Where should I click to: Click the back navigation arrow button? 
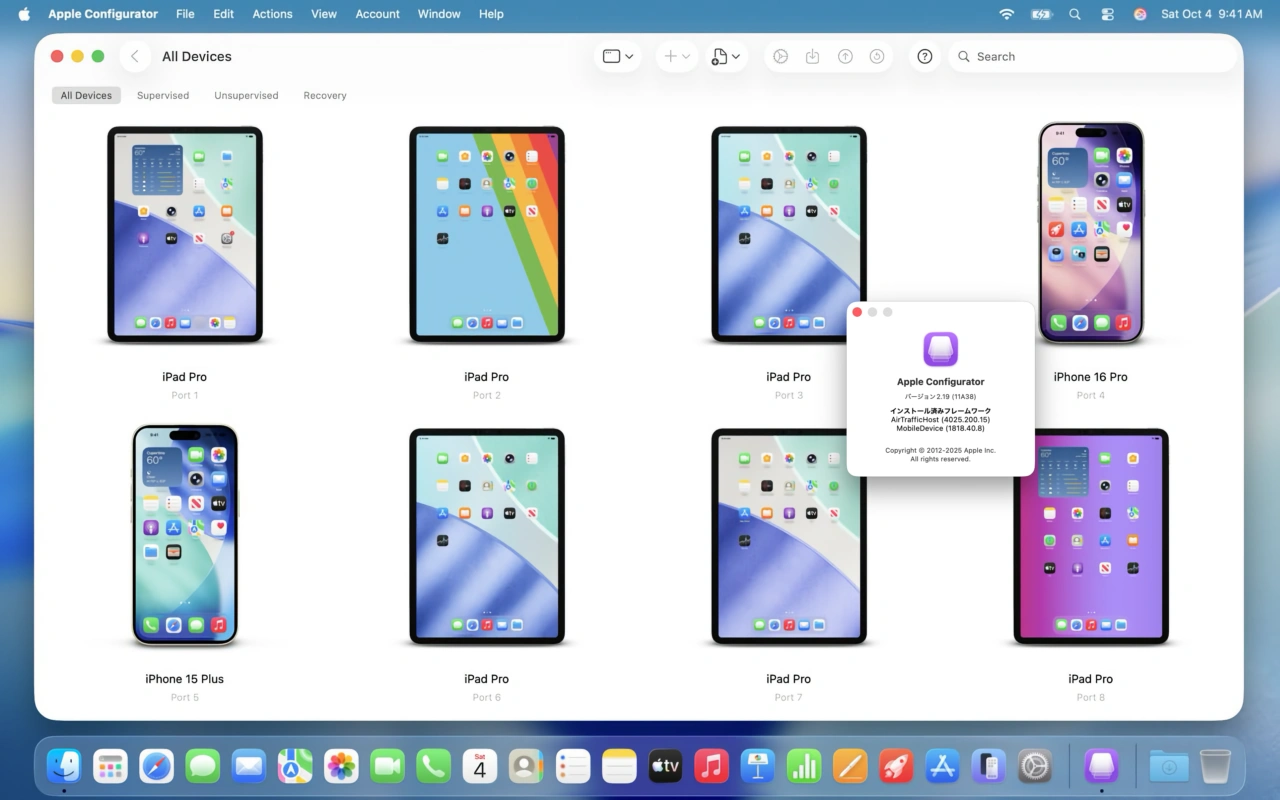click(x=135, y=56)
